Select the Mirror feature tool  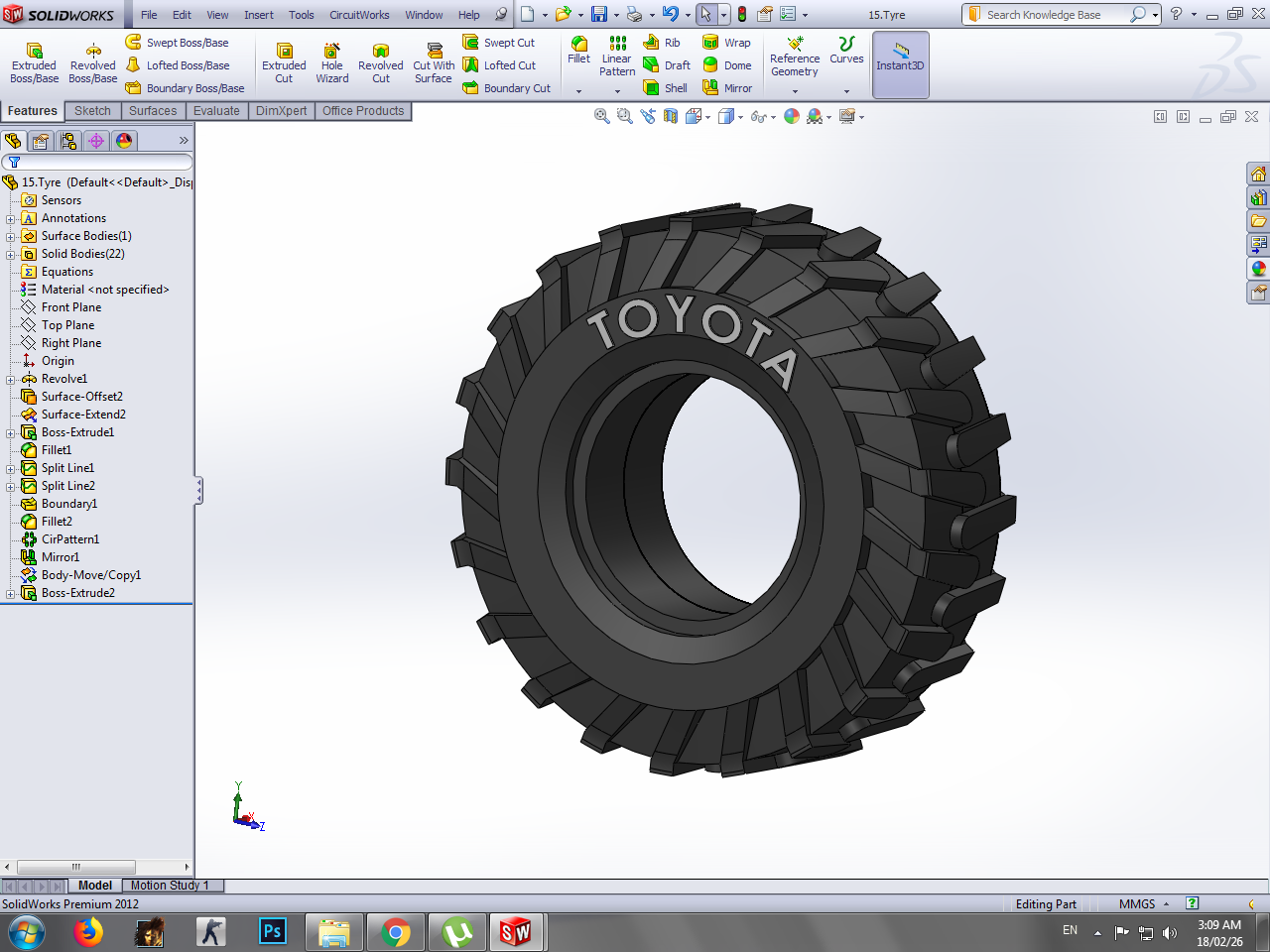727,88
